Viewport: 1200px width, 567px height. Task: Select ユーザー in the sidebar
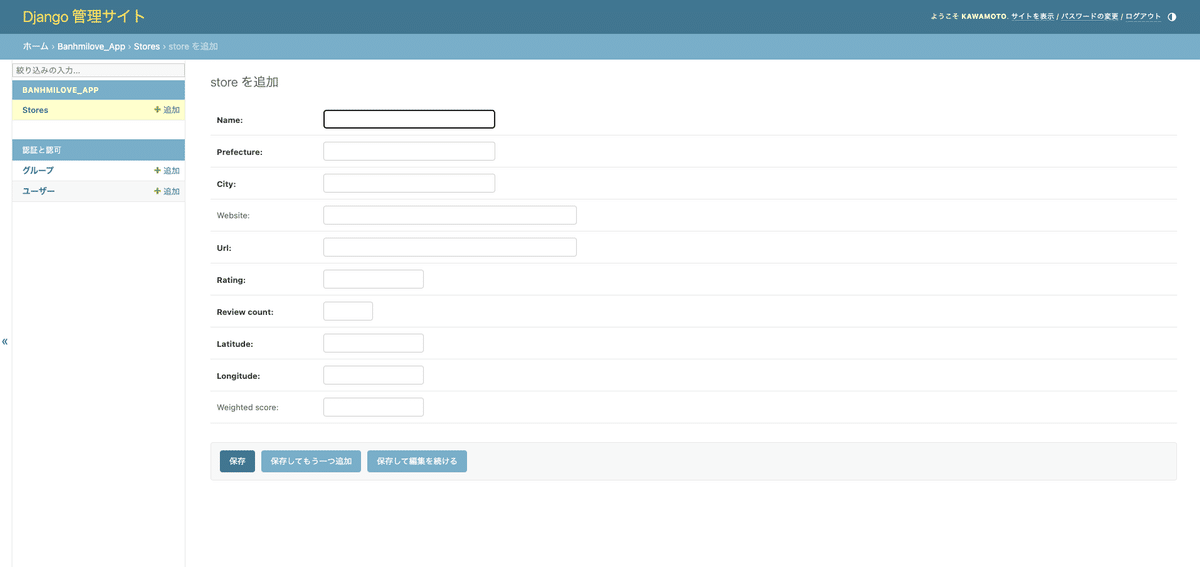coord(39,191)
